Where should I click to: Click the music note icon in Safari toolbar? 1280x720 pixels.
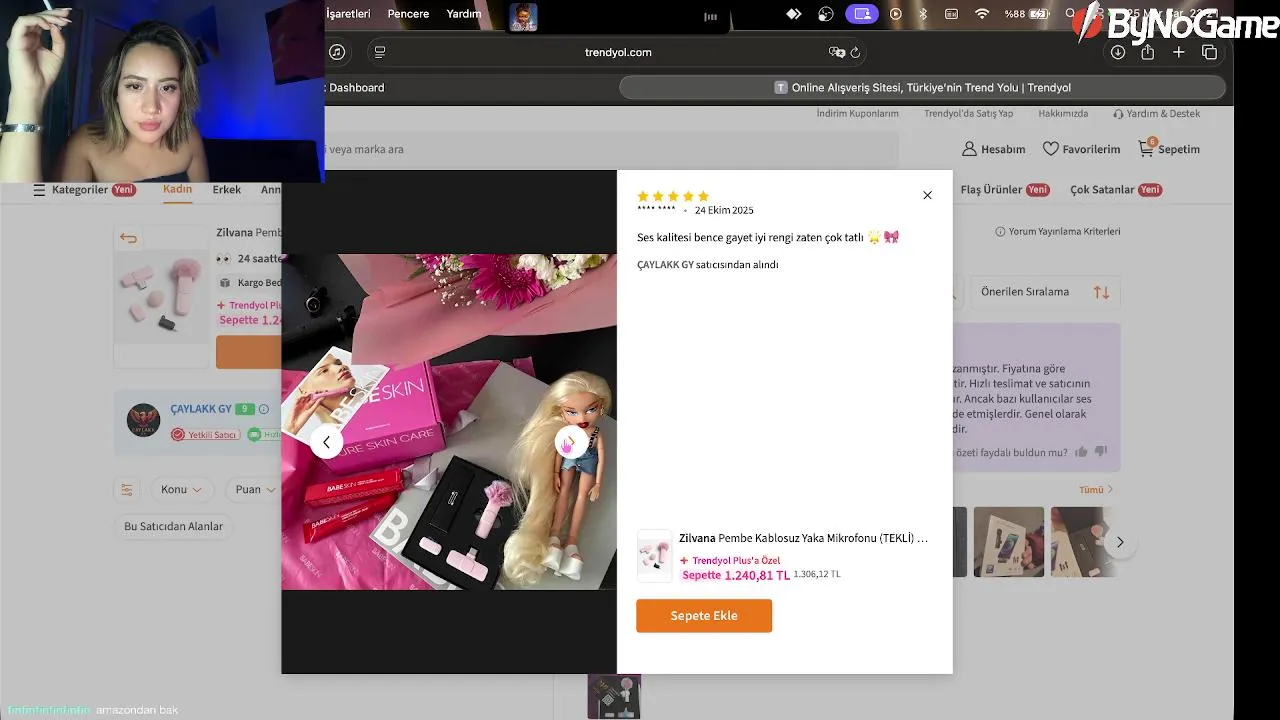(x=337, y=52)
